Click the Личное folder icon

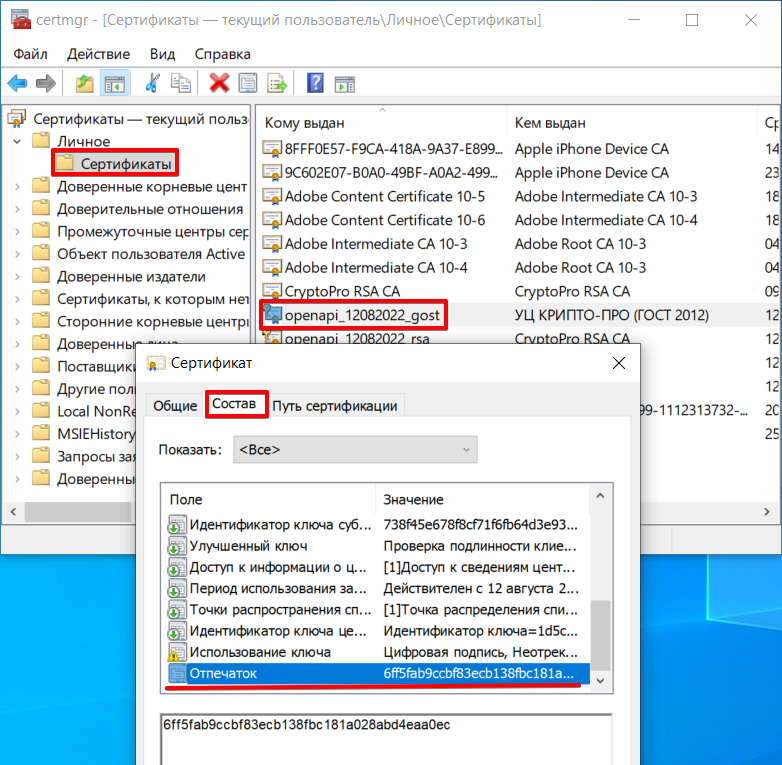click(x=41, y=141)
